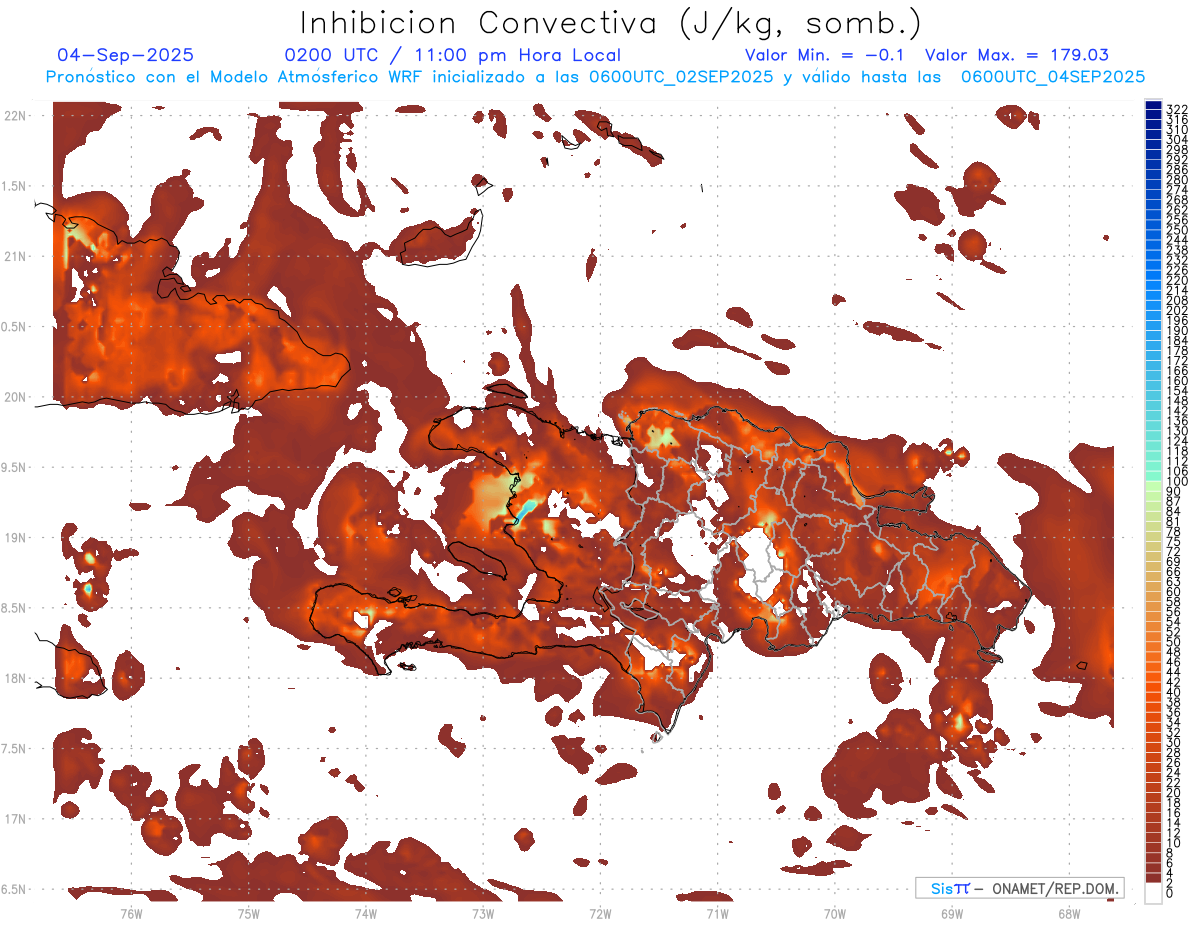Click the "74W" longitude label
Image resolution: width=1200 pixels, height=927 pixels.
coord(365,913)
